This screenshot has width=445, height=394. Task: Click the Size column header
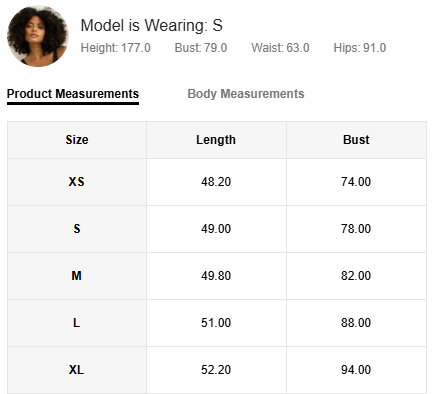tap(77, 140)
